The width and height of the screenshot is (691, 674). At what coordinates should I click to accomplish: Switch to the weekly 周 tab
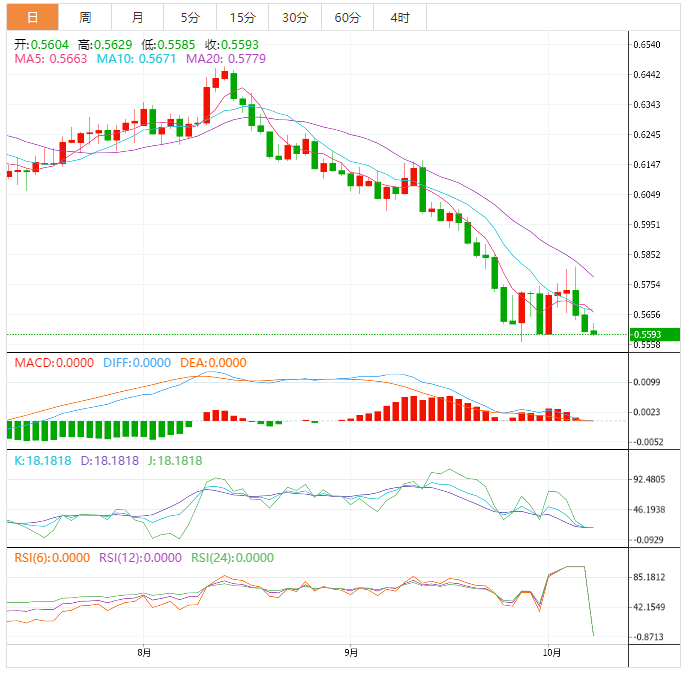pos(85,17)
